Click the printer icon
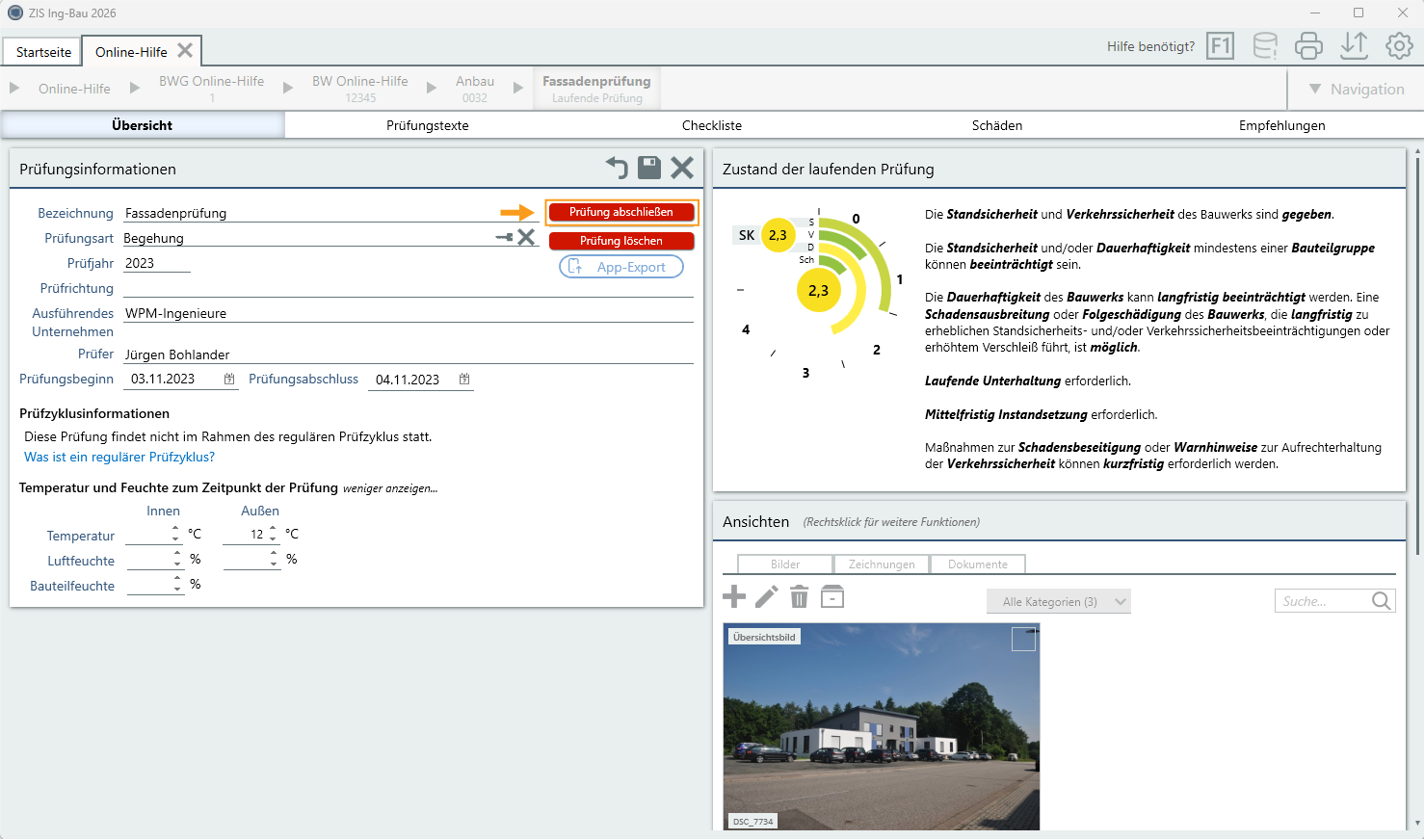The image size is (1425, 840). [1309, 45]
